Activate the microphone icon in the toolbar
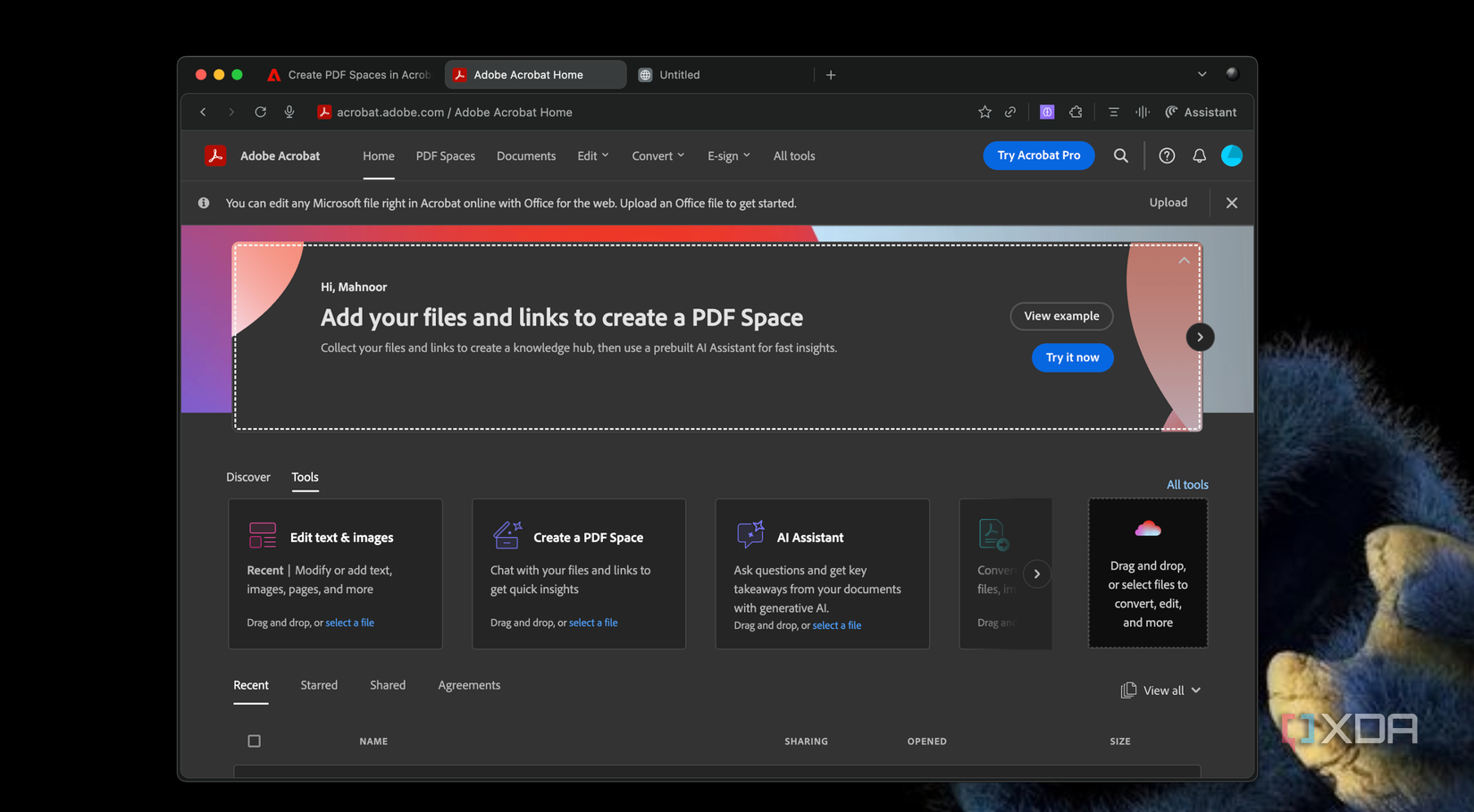The image size is (1474, 812). [x=289, y=112]
